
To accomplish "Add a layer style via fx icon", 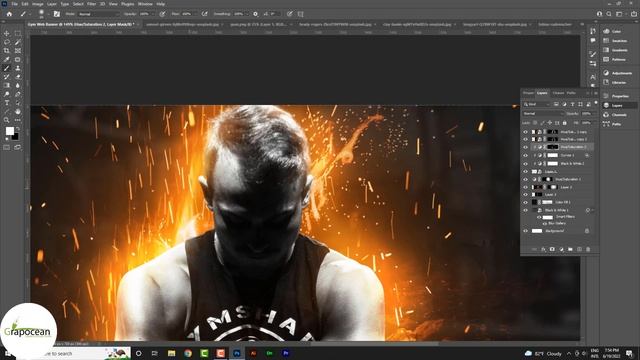I will (x=543, y=249).
